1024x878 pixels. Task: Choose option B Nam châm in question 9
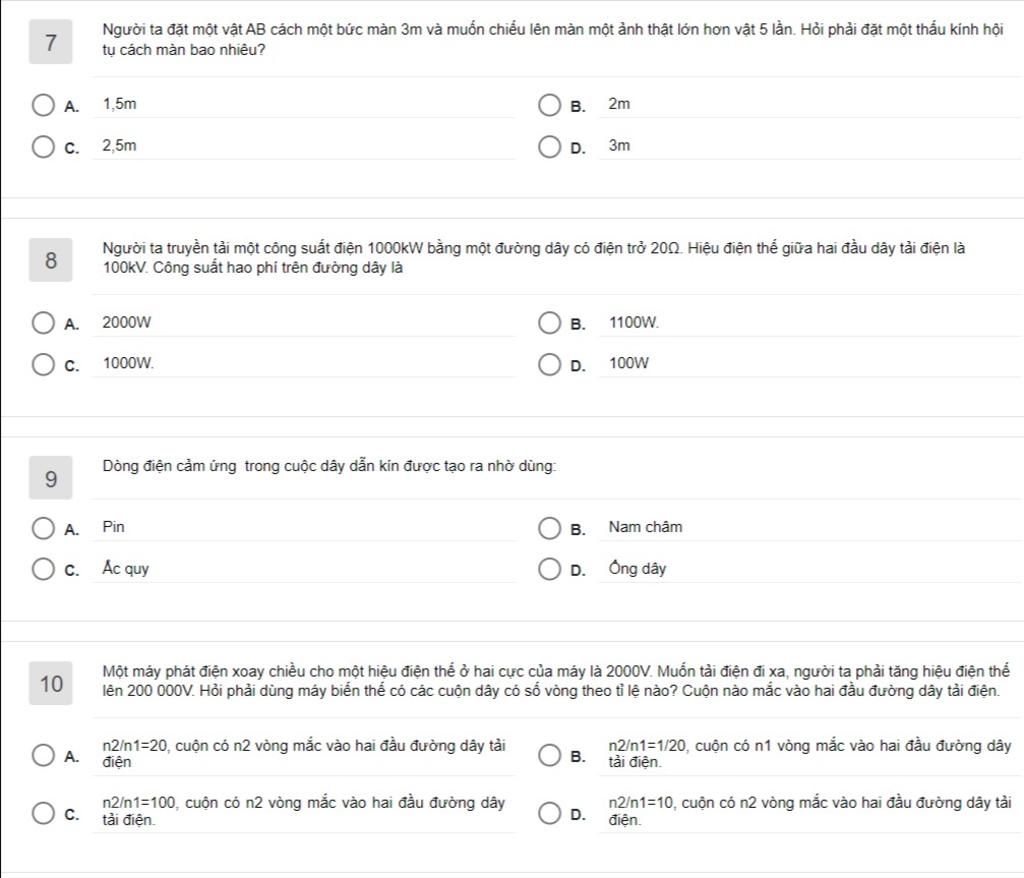click(x=549, y=528)
